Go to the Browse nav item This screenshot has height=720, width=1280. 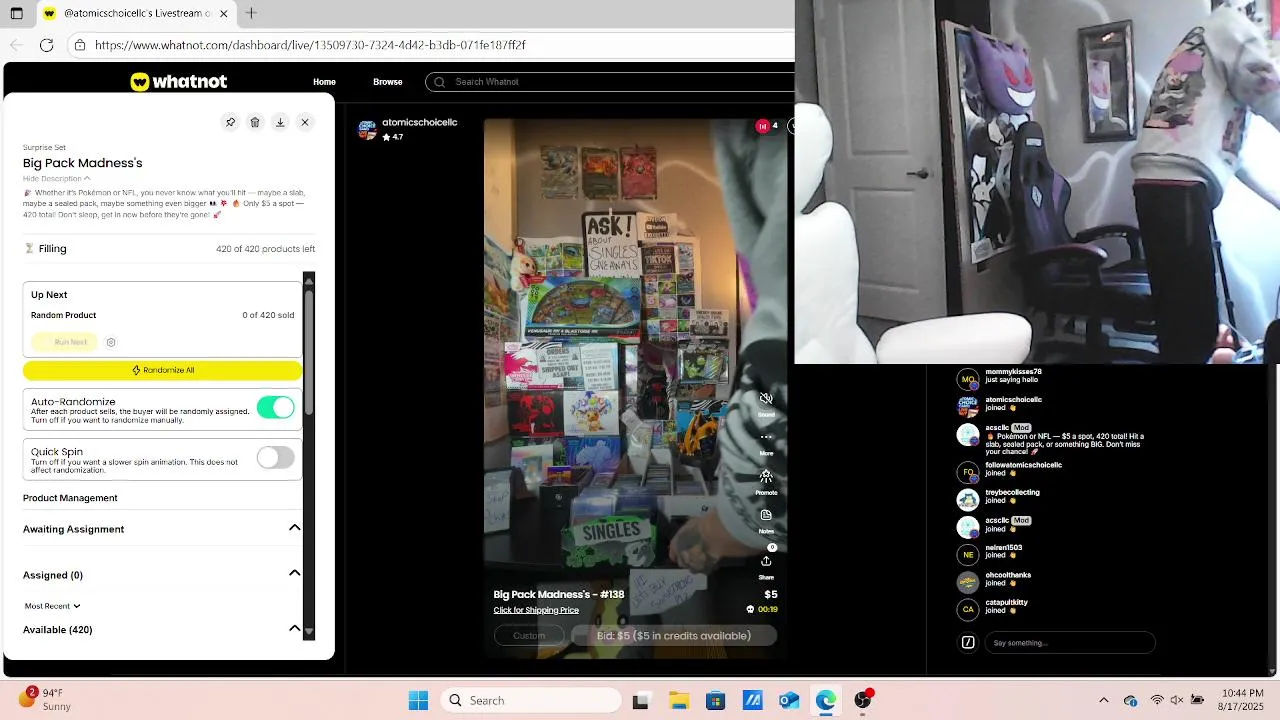pyautogui.click(x=388, y=82)
